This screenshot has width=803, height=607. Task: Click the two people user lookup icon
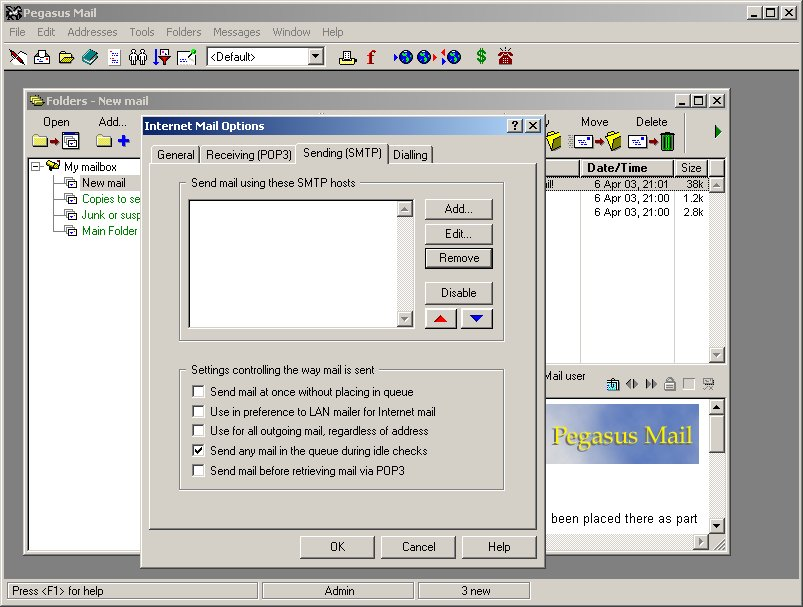(x=138, y=57)
